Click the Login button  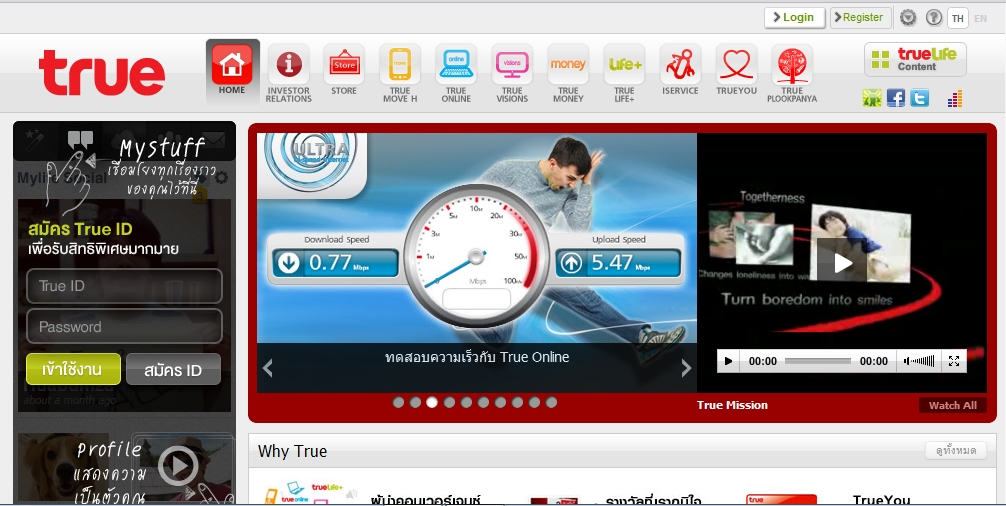(x=794, y=18)
